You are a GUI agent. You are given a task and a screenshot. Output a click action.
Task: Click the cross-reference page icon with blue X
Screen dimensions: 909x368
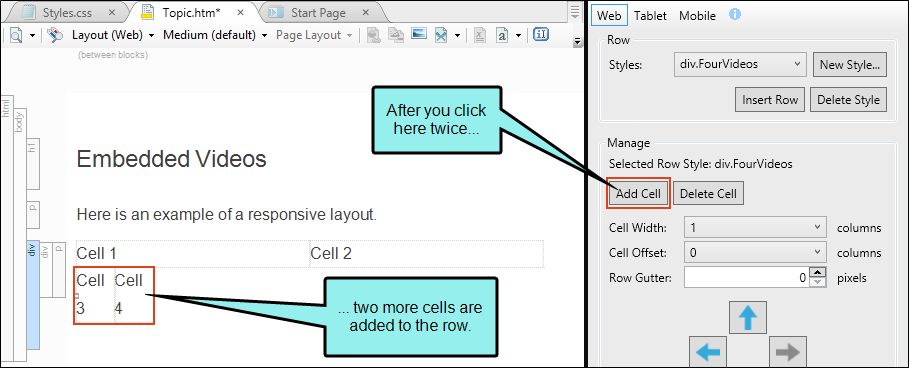pos(442,35)
